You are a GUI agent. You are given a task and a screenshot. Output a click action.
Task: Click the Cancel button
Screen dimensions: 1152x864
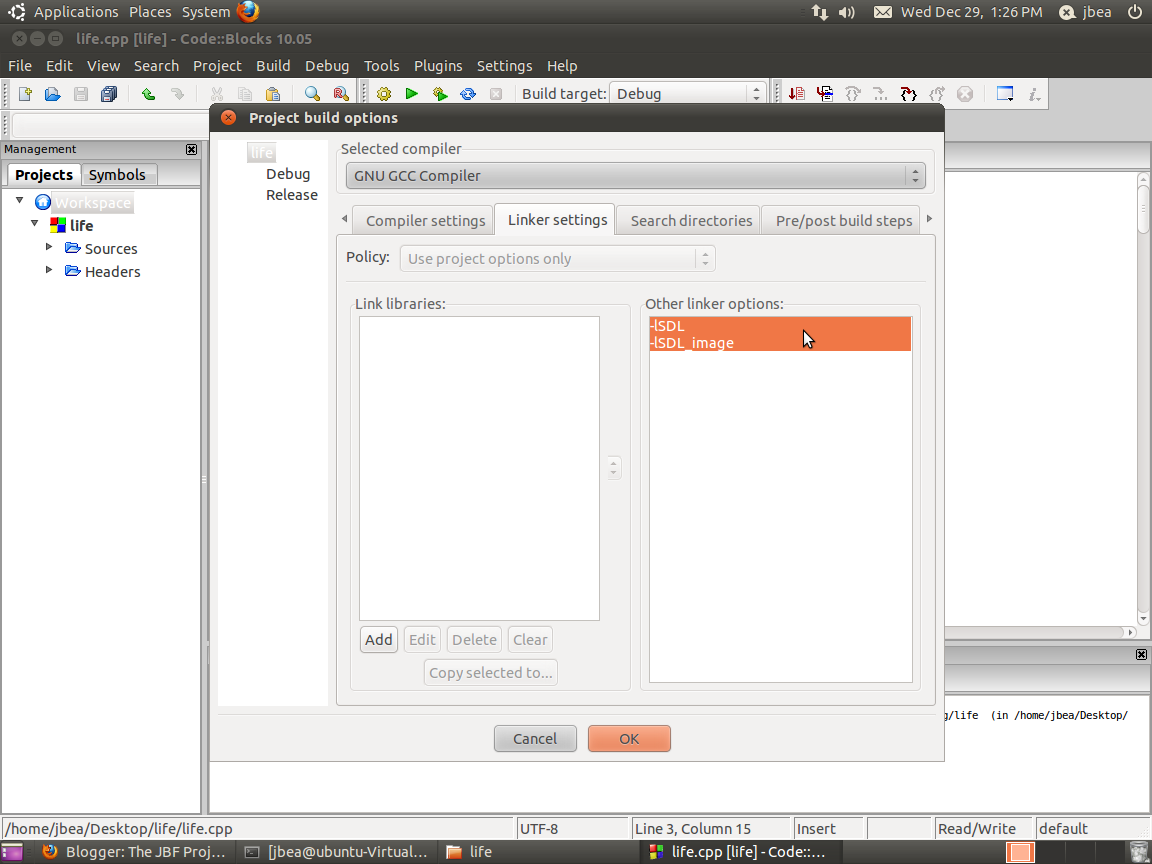(535, 738)
